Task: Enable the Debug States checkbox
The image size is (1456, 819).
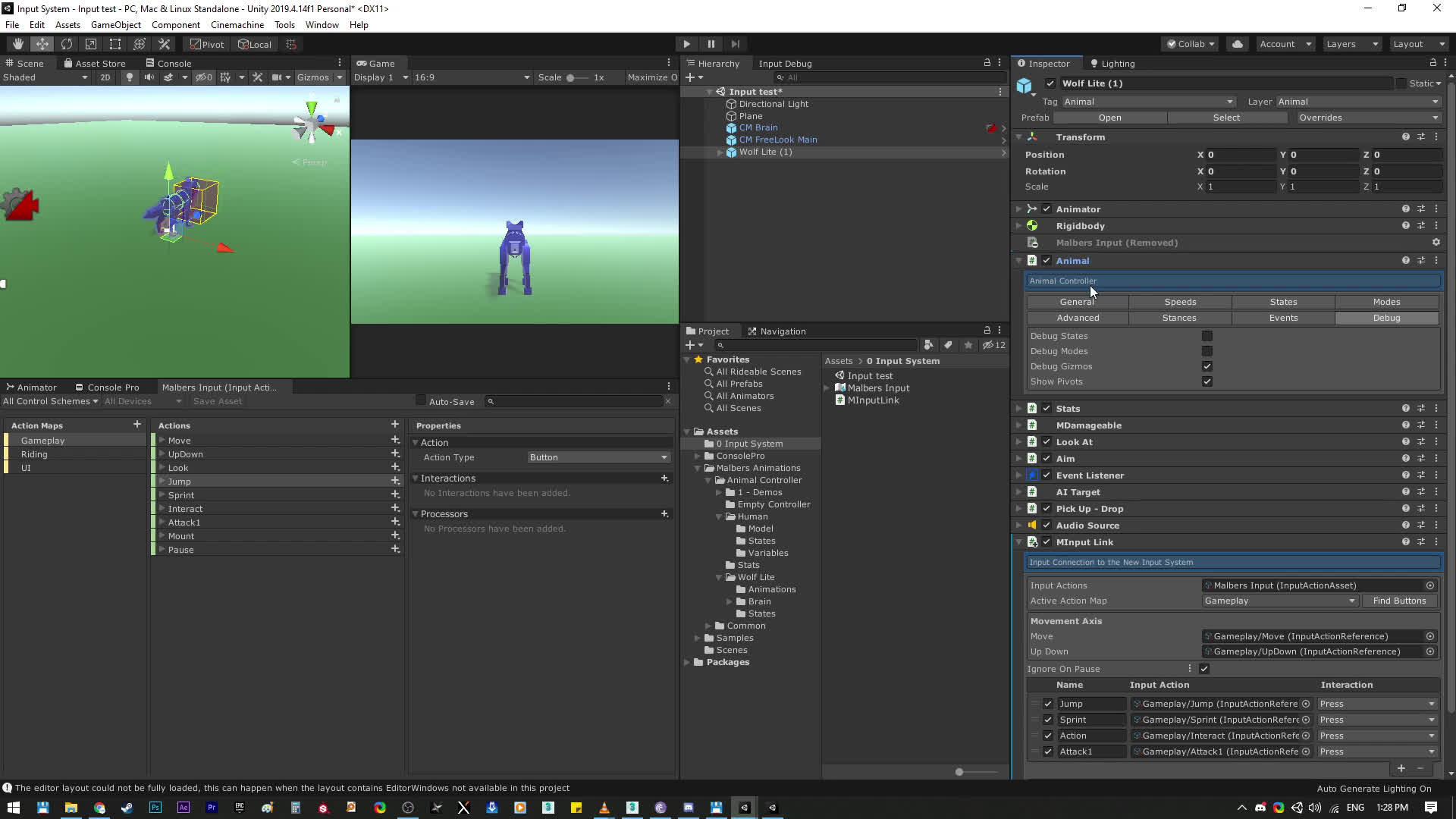Action: (1207, 336)
